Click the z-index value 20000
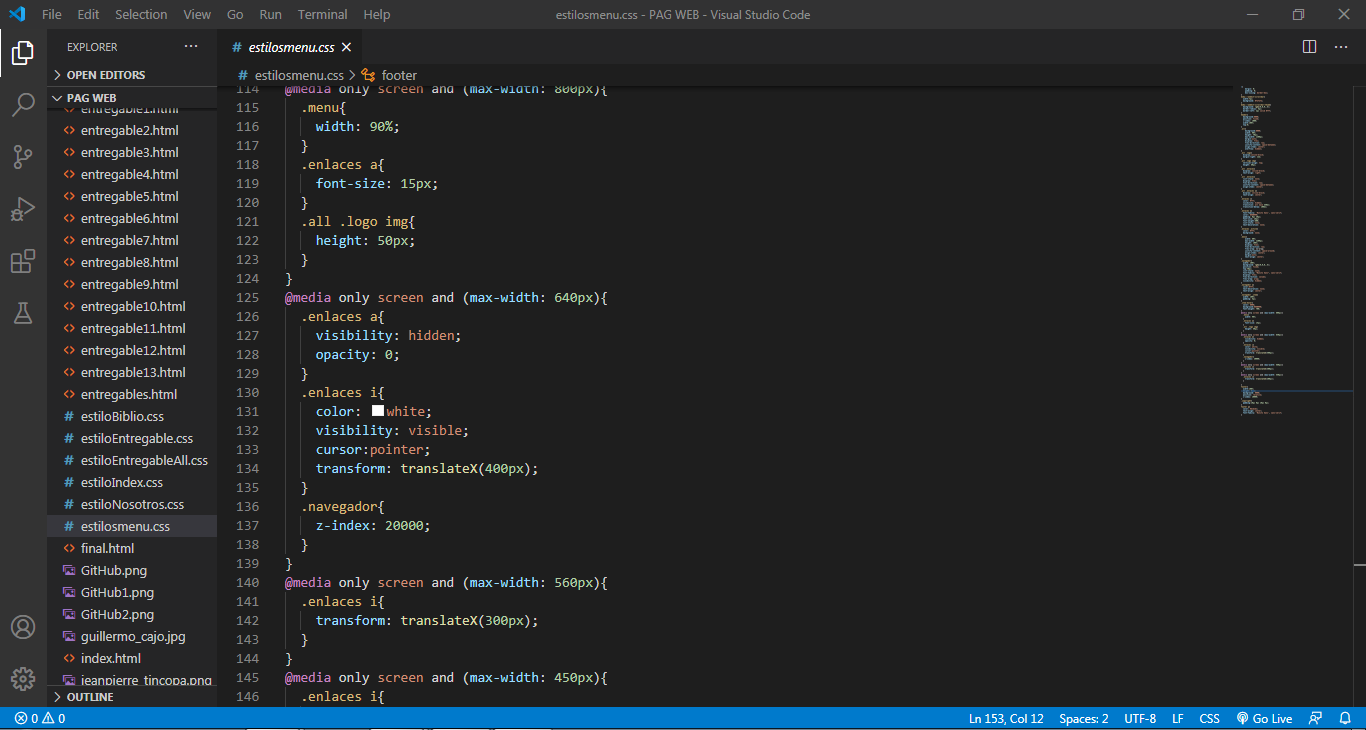 [x=405, y=525]
